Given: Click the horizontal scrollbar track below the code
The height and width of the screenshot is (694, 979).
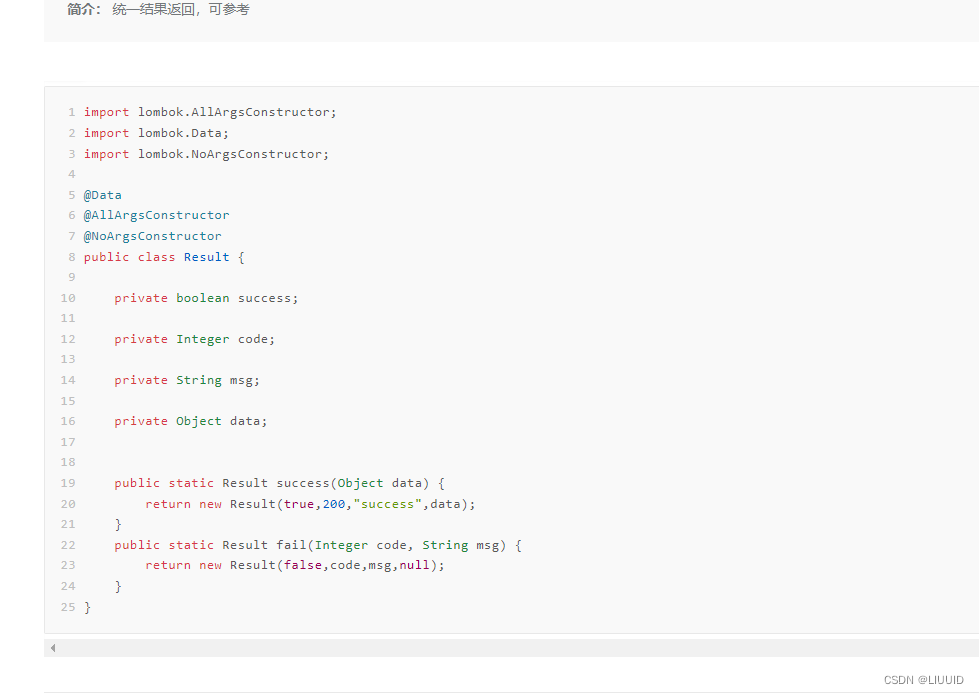Looking at the screenshot, I should click(500, 648).
